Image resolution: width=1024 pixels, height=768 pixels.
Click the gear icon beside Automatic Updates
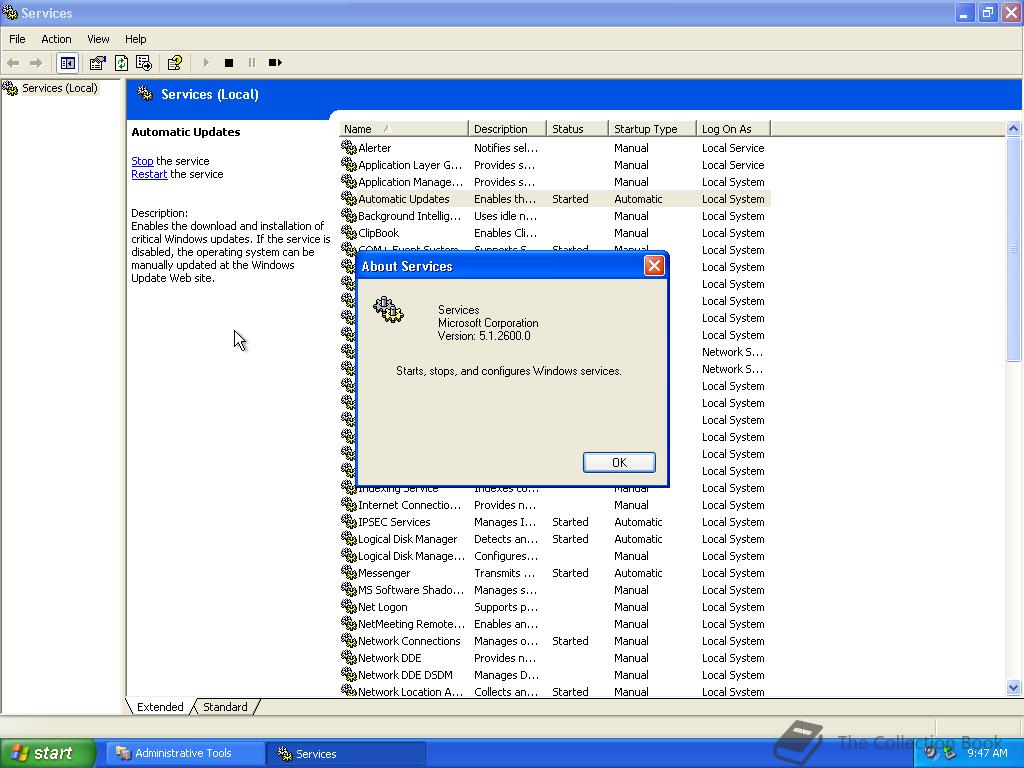click(x=349, y=199)
